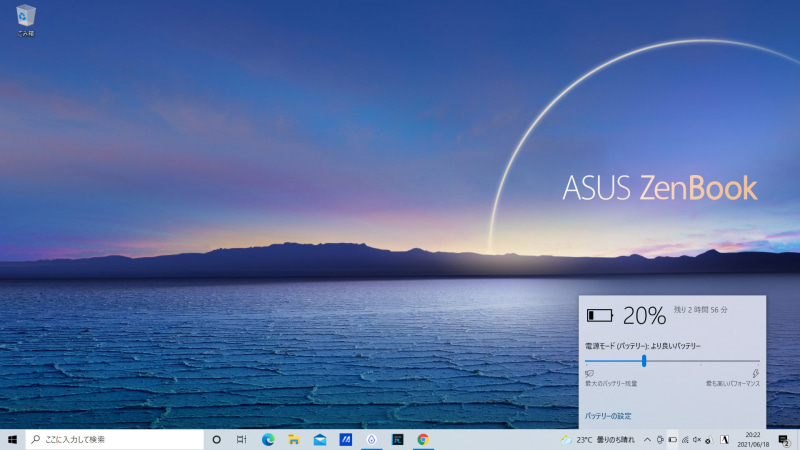
Task: Open バッテリーの設定 link
Action: click(608, 416)
